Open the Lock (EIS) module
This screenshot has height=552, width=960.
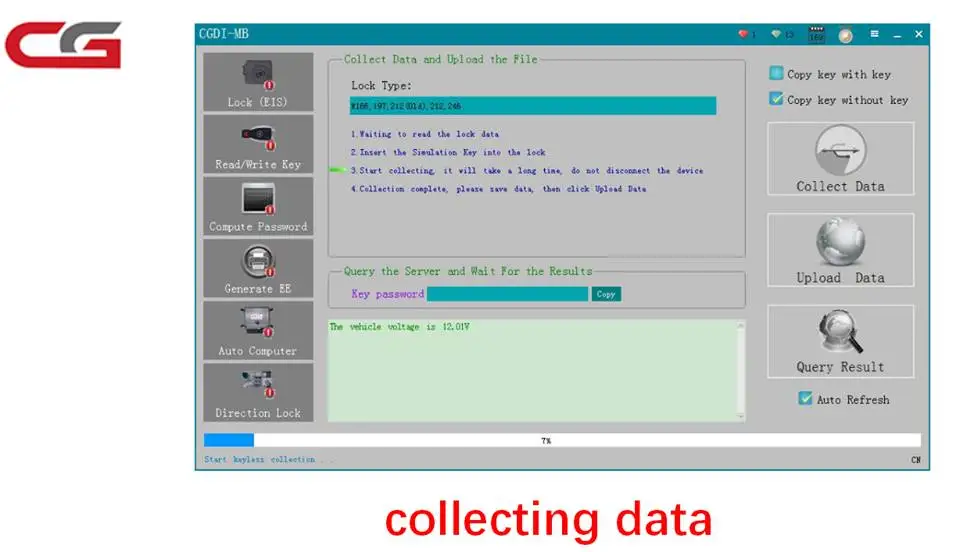point(258,82)
